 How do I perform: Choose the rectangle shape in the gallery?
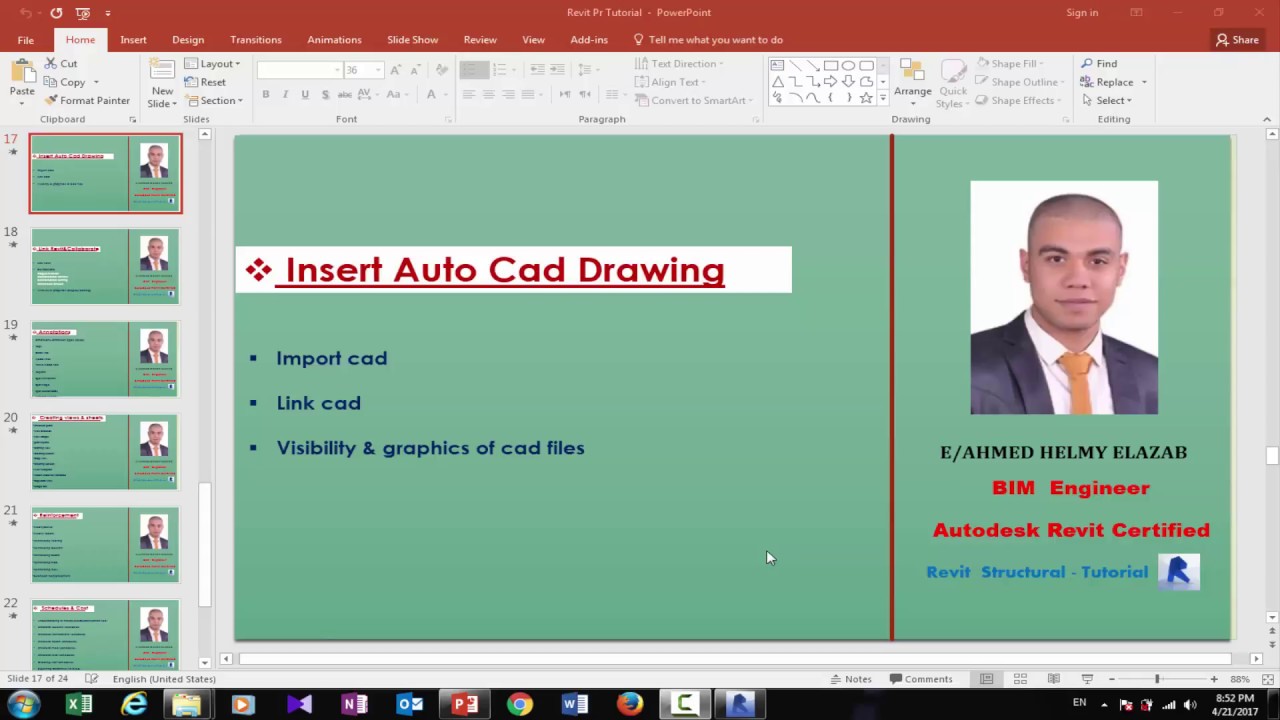pyautogui.click(x=831, y=65)
